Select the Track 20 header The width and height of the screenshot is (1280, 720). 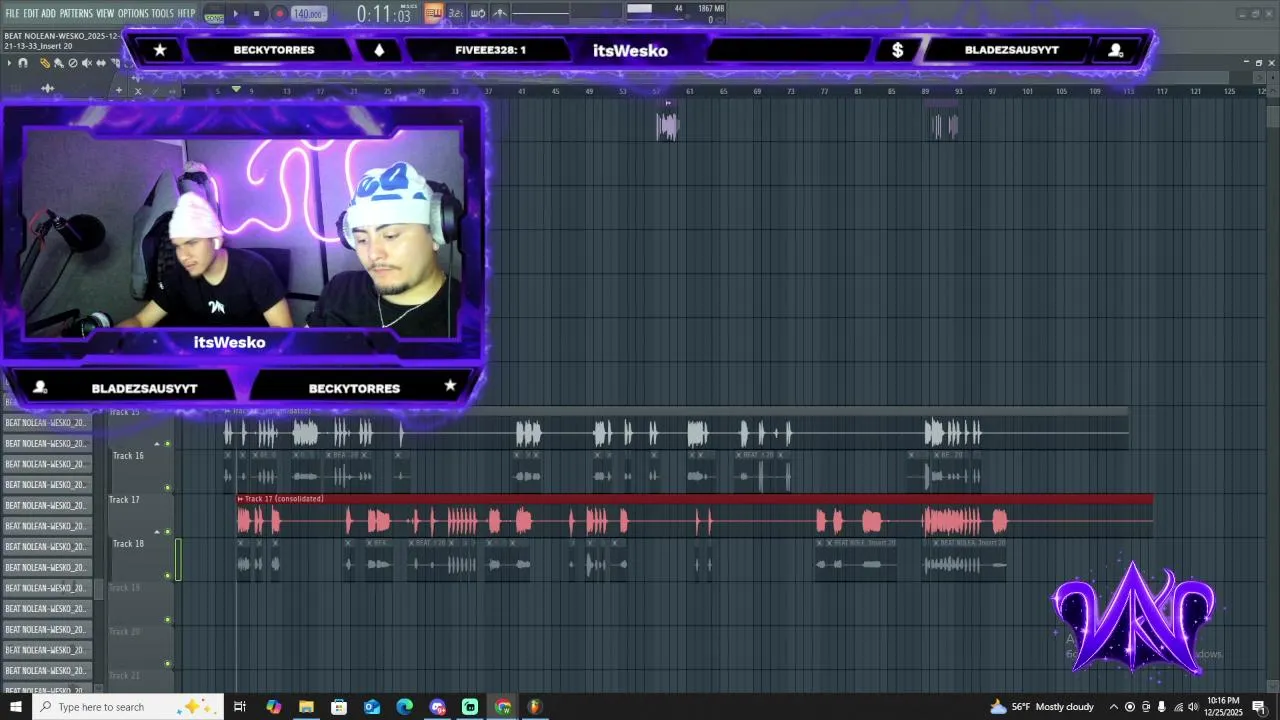point(141,646)
